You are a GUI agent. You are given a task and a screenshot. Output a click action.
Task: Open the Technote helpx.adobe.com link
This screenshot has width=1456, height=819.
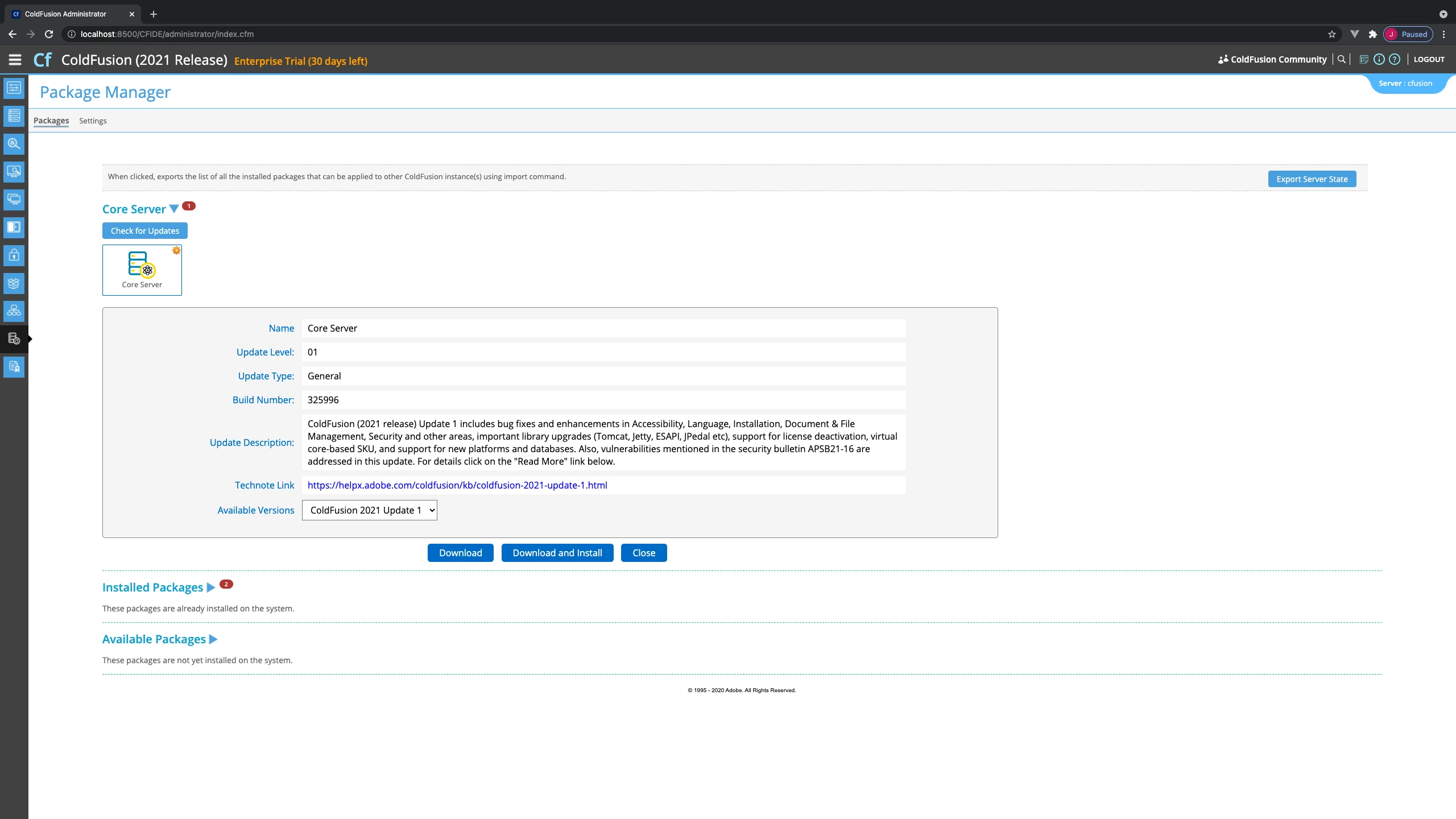click(457, 485)
